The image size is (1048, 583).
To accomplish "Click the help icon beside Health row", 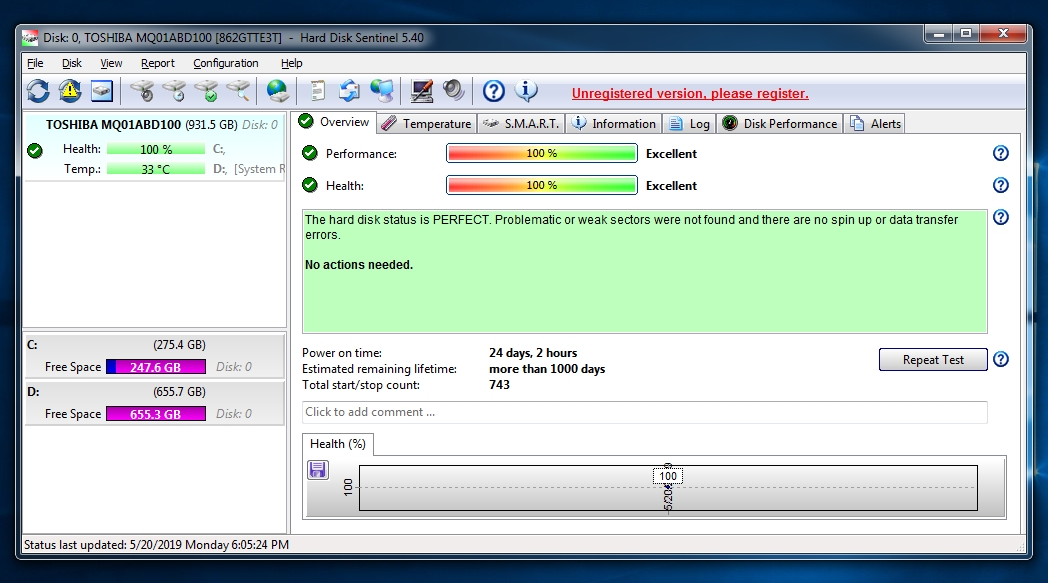I will (1001, 185).
